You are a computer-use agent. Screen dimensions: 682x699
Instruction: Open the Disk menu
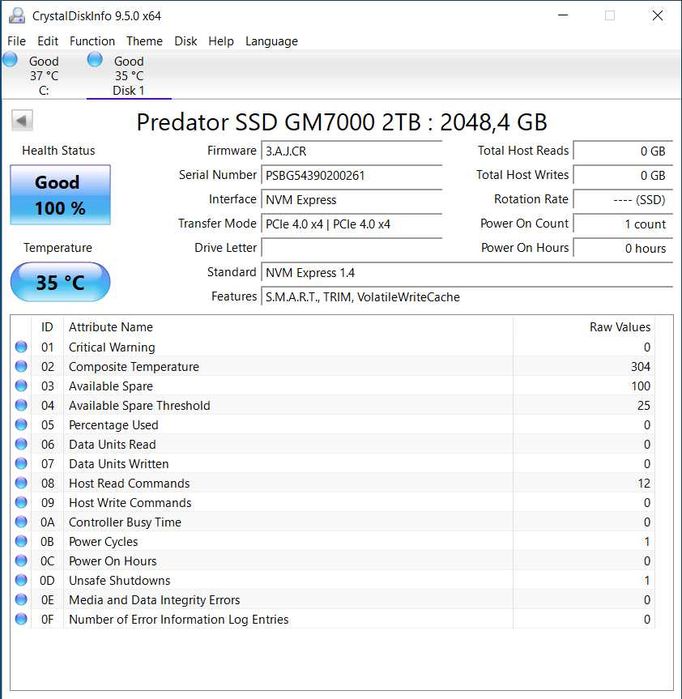click(185, 41)
